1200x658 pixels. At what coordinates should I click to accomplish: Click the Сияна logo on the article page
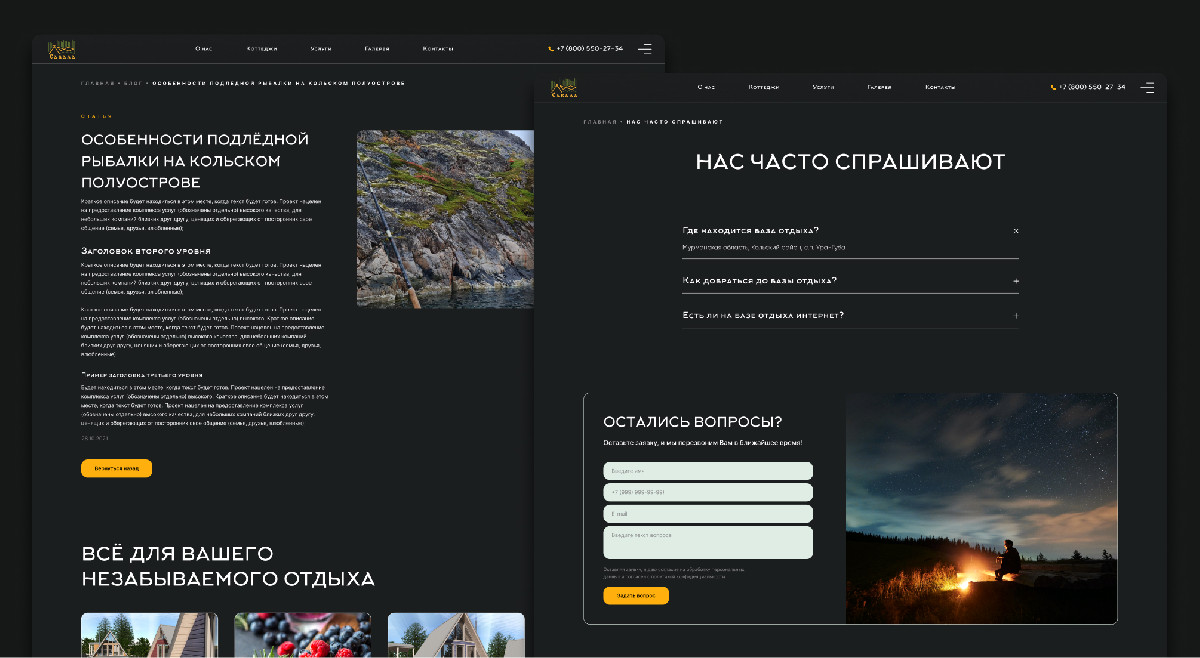(62, 48)
